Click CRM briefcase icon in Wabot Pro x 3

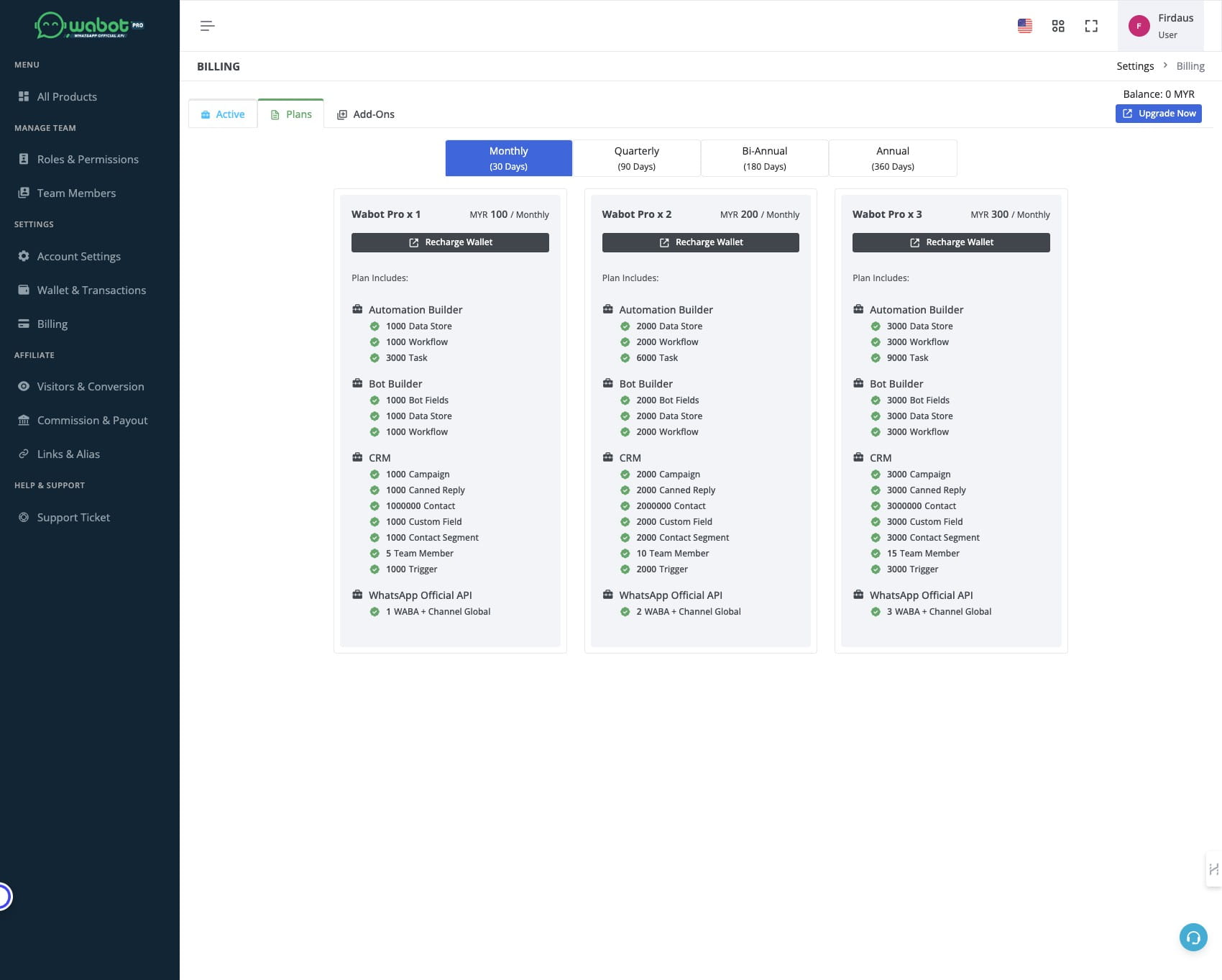coord(858,457)
